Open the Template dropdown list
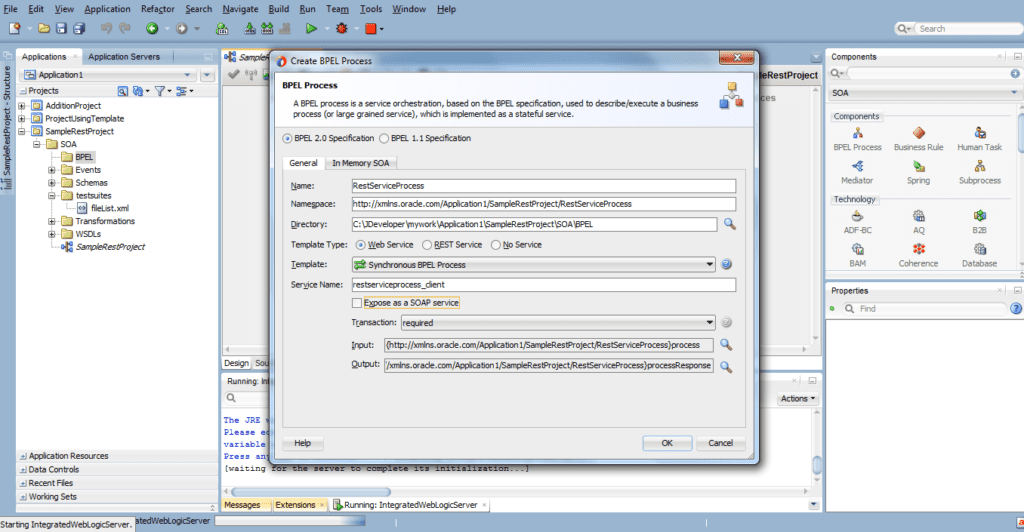The image size is (1024, 532). [709, 264]
